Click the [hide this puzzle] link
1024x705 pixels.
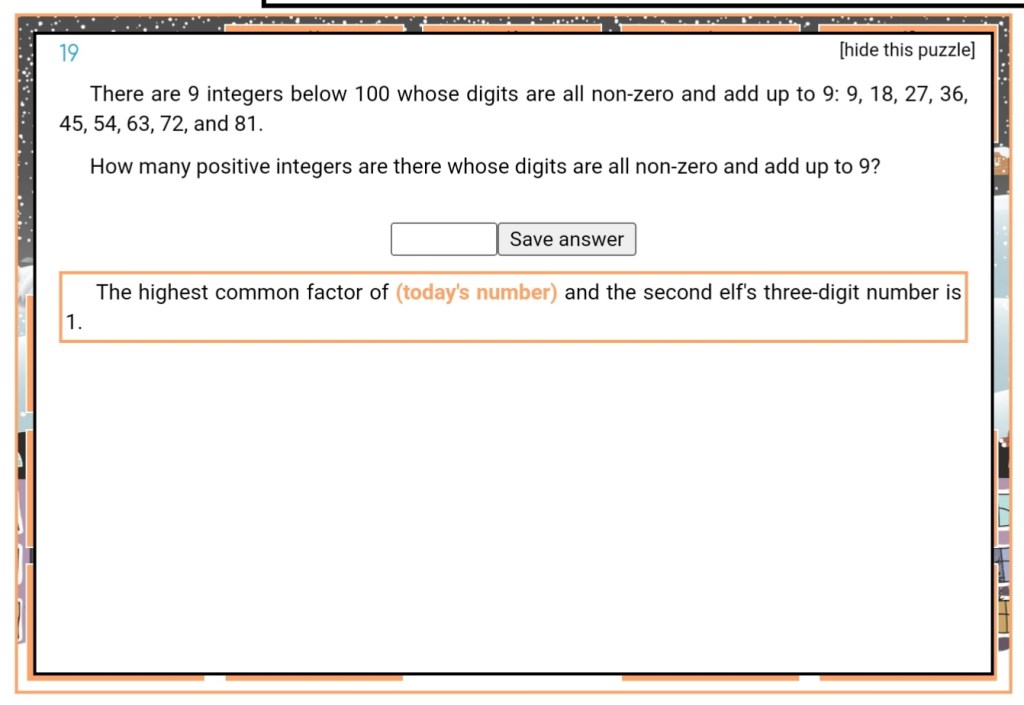pos(906,51)
